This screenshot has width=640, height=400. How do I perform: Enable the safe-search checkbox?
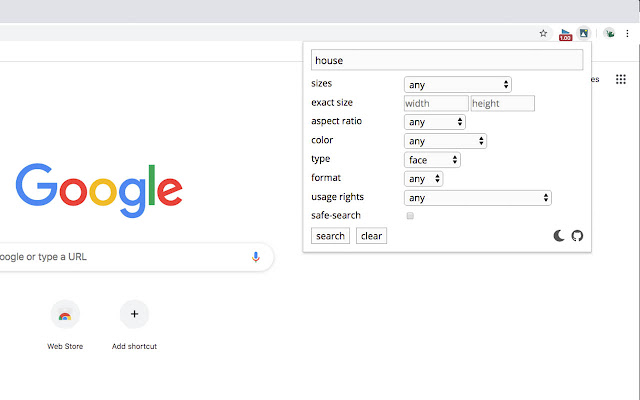(410, 216)
